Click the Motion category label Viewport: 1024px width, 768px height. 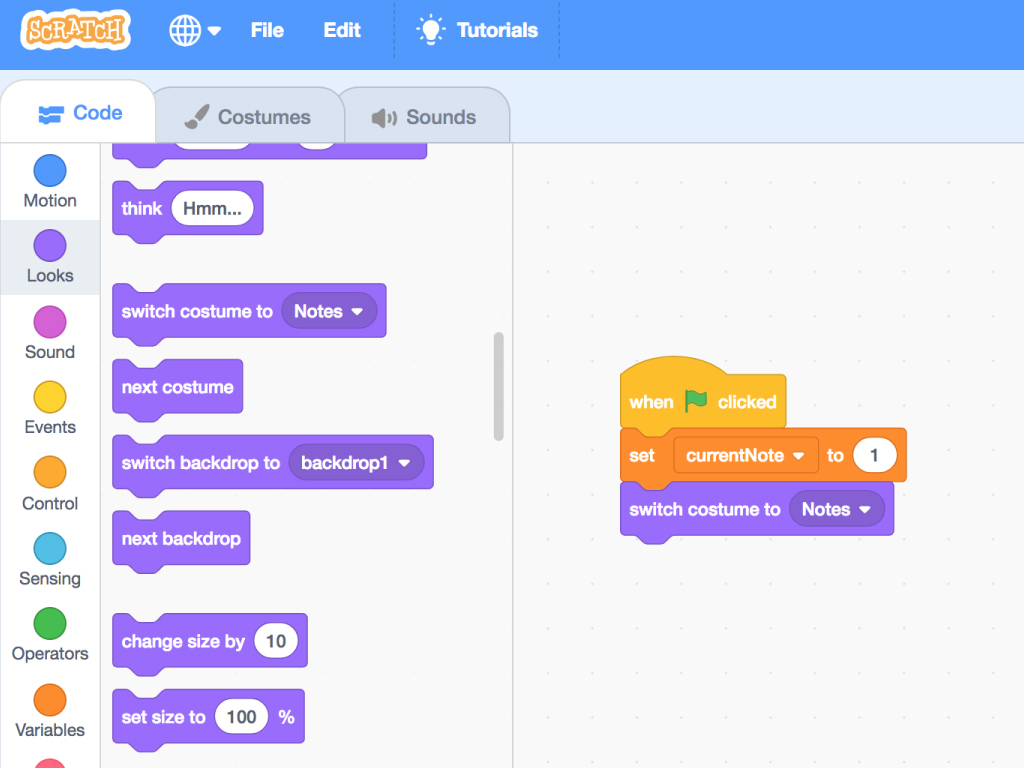pyautogui.click(x=50, y=200)
